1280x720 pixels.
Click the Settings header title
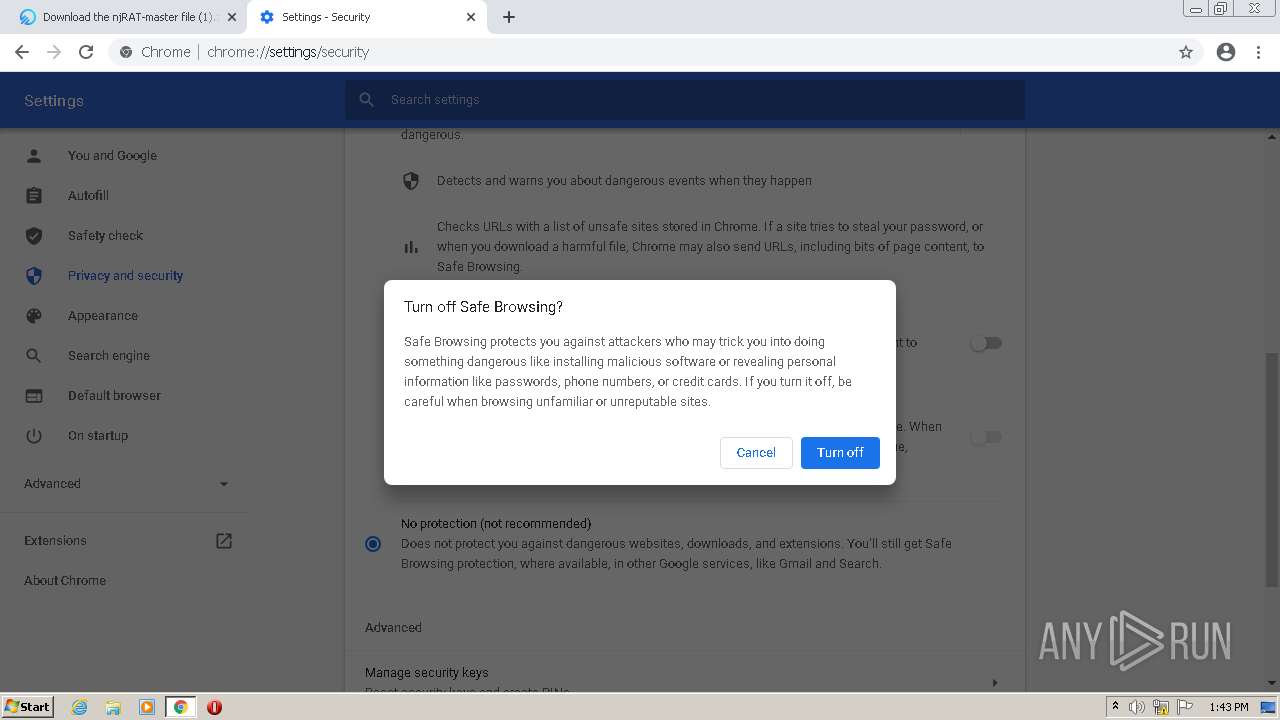54,101
